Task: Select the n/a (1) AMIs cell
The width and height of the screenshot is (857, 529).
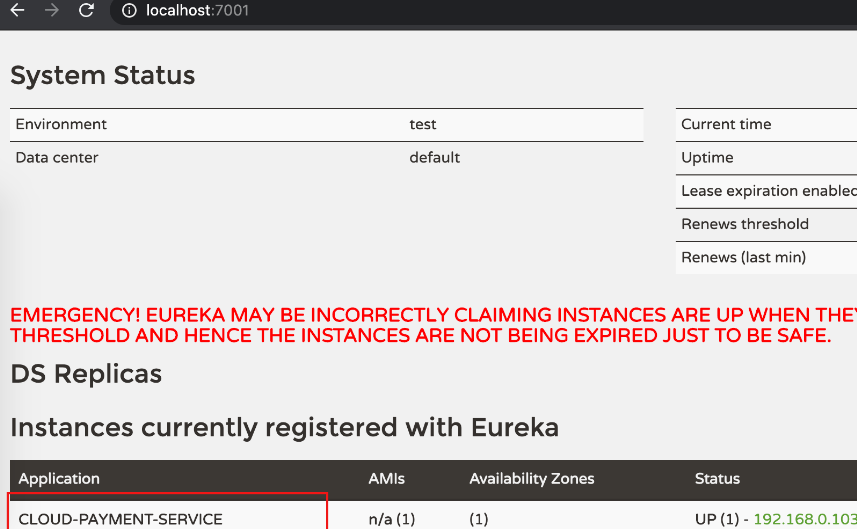Action: (x=392, y=519)
